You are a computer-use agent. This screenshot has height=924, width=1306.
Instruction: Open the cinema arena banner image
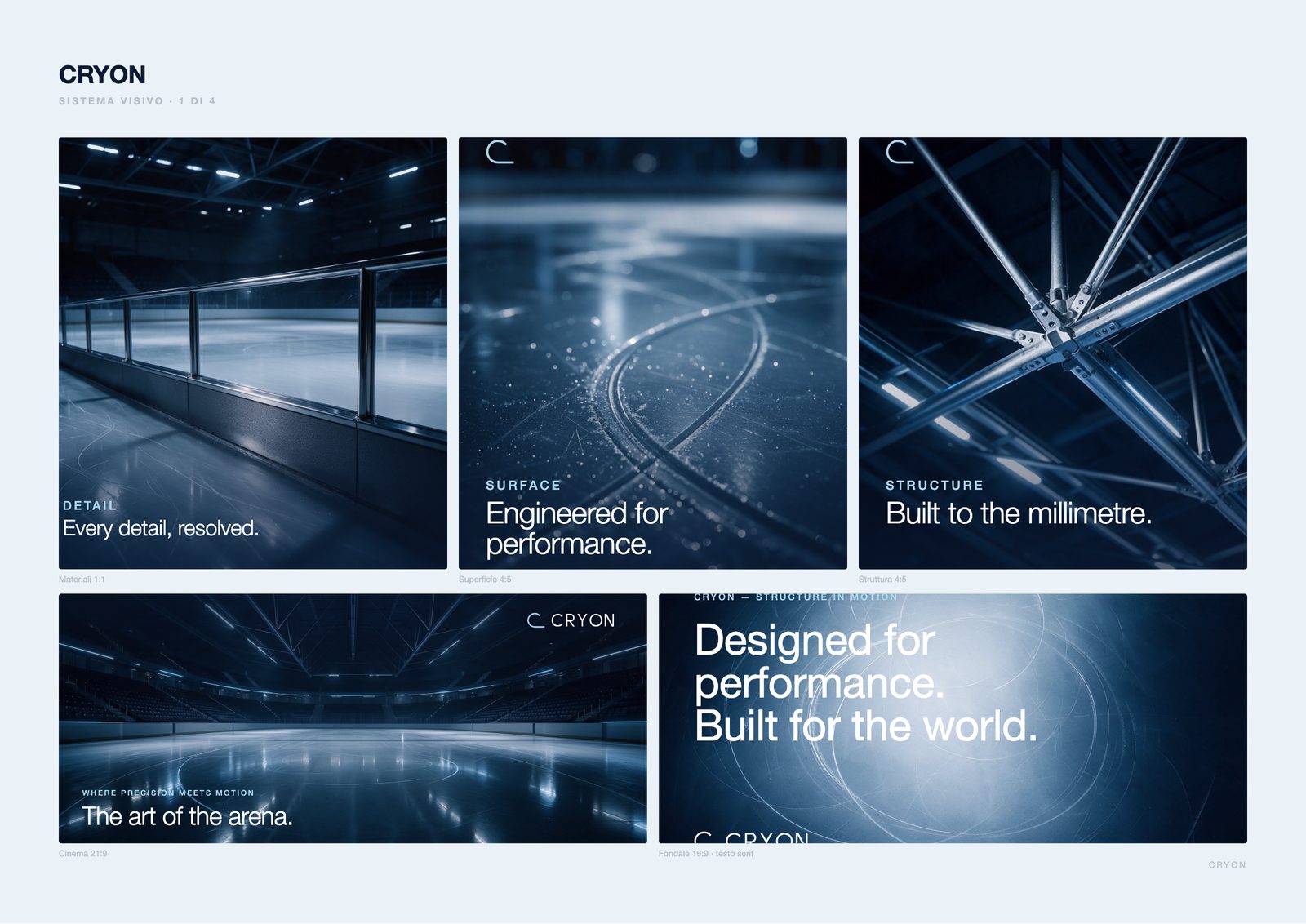pyautogui.click(x=353, y=718)
